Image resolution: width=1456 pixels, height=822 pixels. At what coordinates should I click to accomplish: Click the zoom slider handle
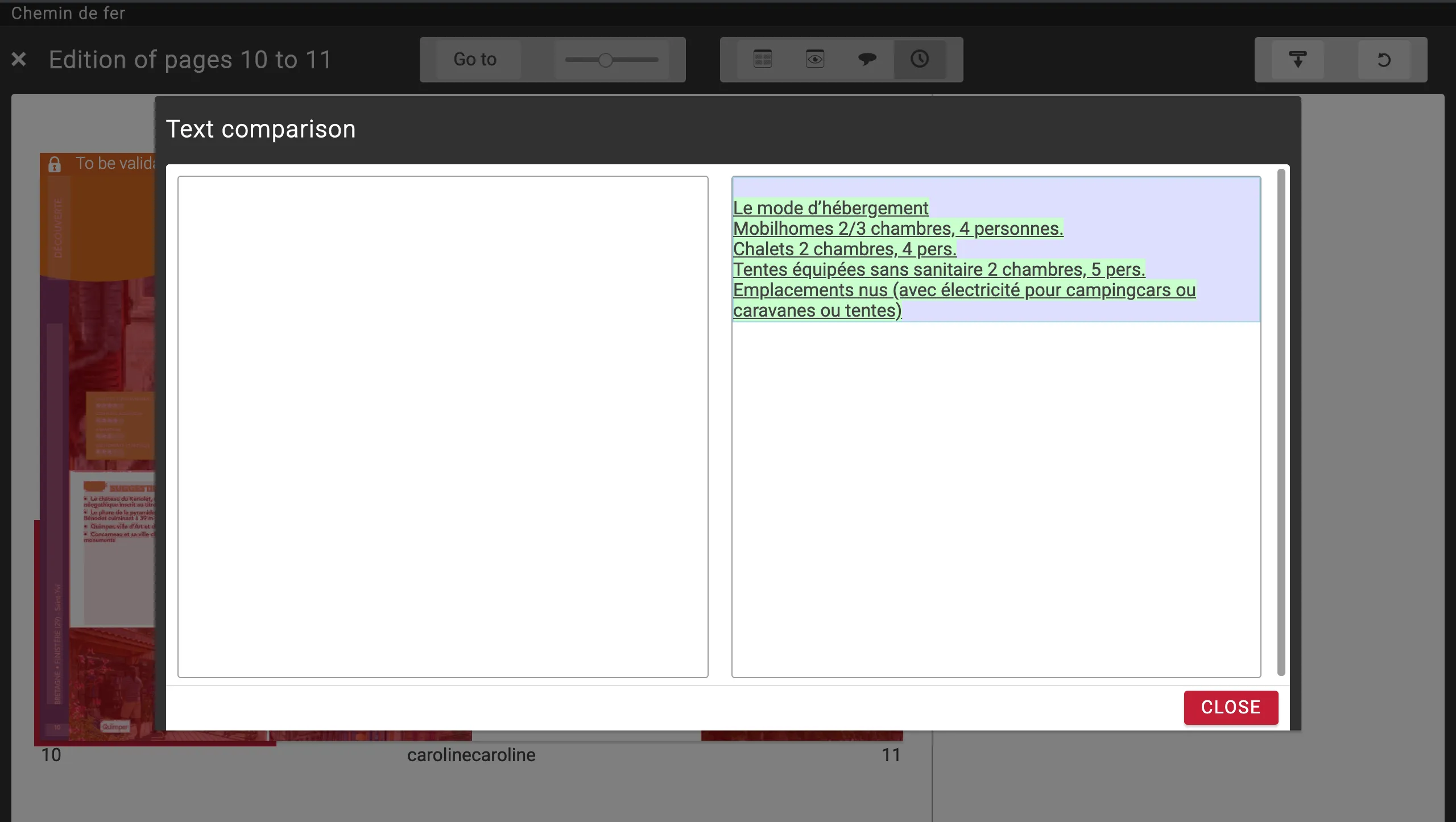[606, 60]
